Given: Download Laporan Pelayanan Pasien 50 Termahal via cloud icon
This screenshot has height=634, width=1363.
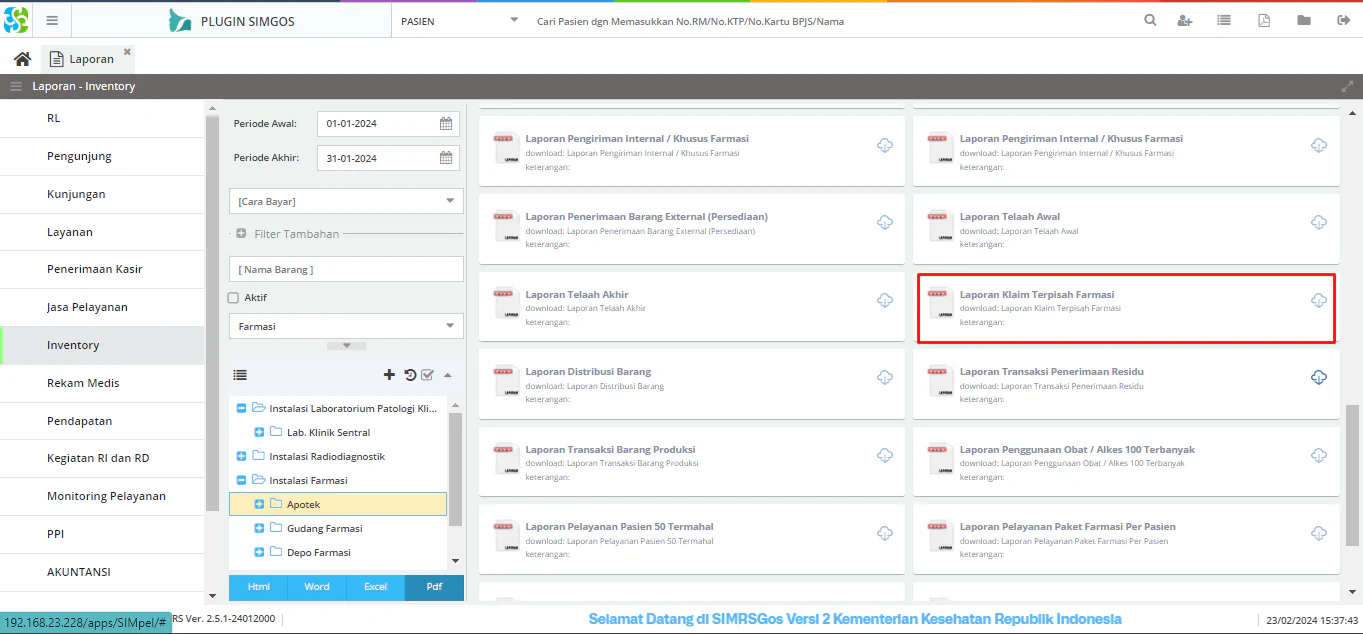Looking at the screenshot, I should click(884, 533).
